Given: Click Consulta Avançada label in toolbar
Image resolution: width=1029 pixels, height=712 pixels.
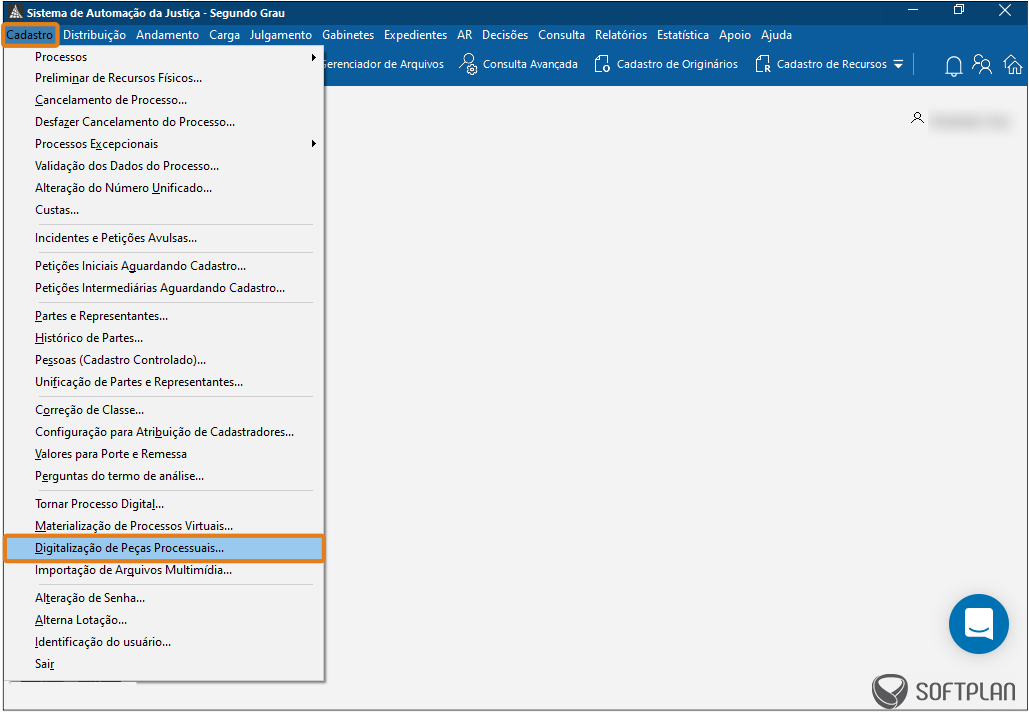Looking at the screenshot, I should point(530,64).
